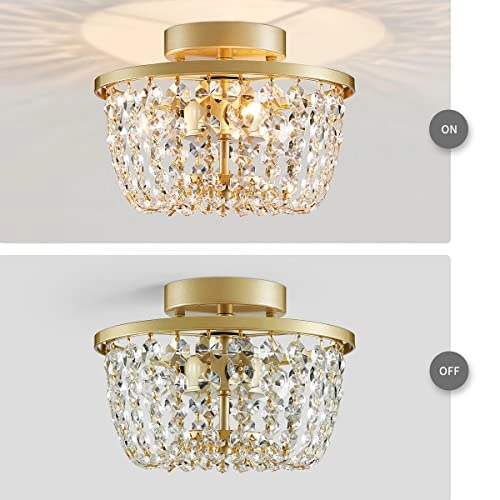Click the crystal strands on the lit chandelier's left side
The height and width of the screenshot is (500, 500).
tap(133, 147)
